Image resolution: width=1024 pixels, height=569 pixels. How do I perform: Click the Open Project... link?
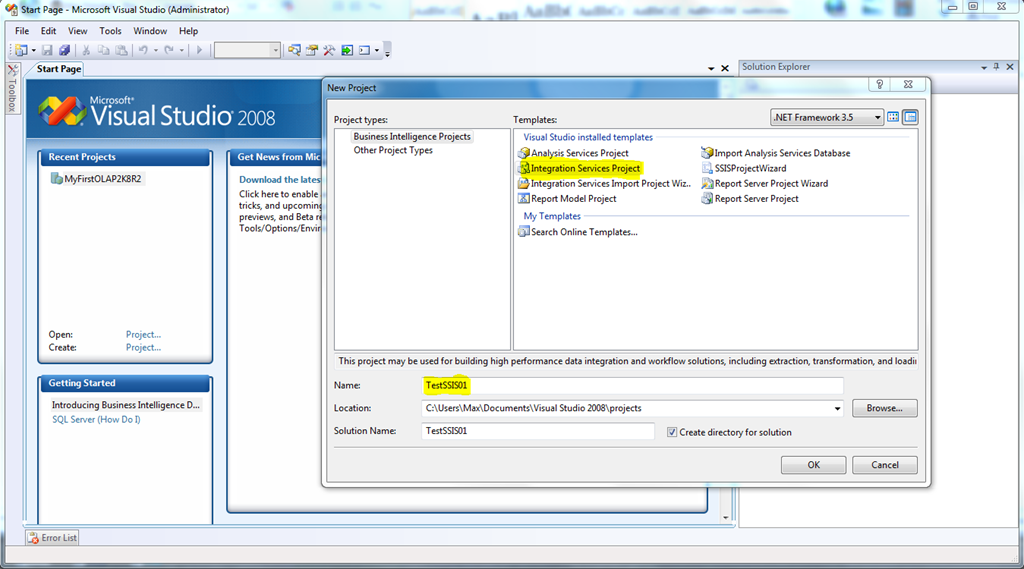tap(143, 334)
